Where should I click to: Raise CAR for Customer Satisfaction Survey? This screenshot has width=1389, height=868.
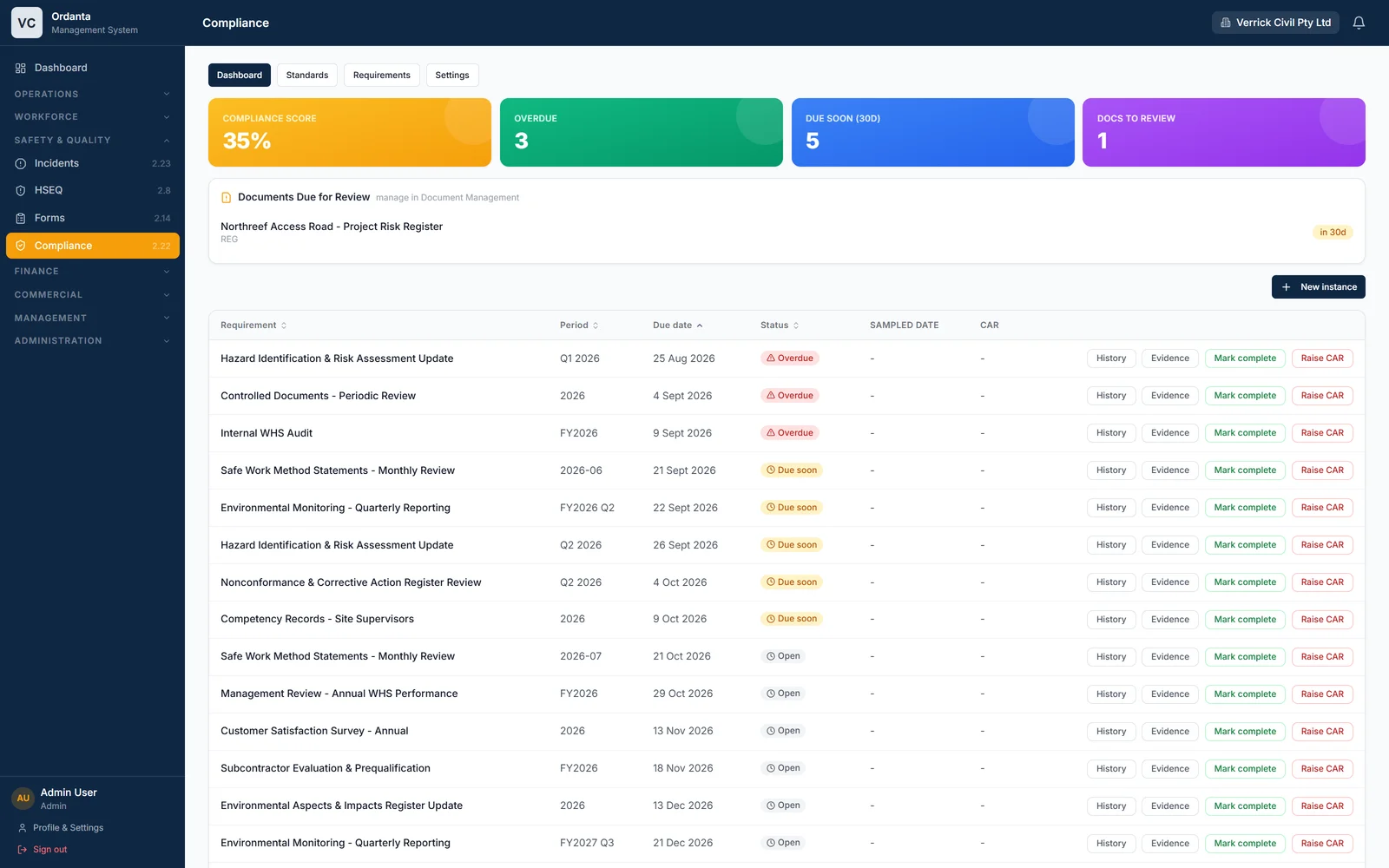[1322, 732]
